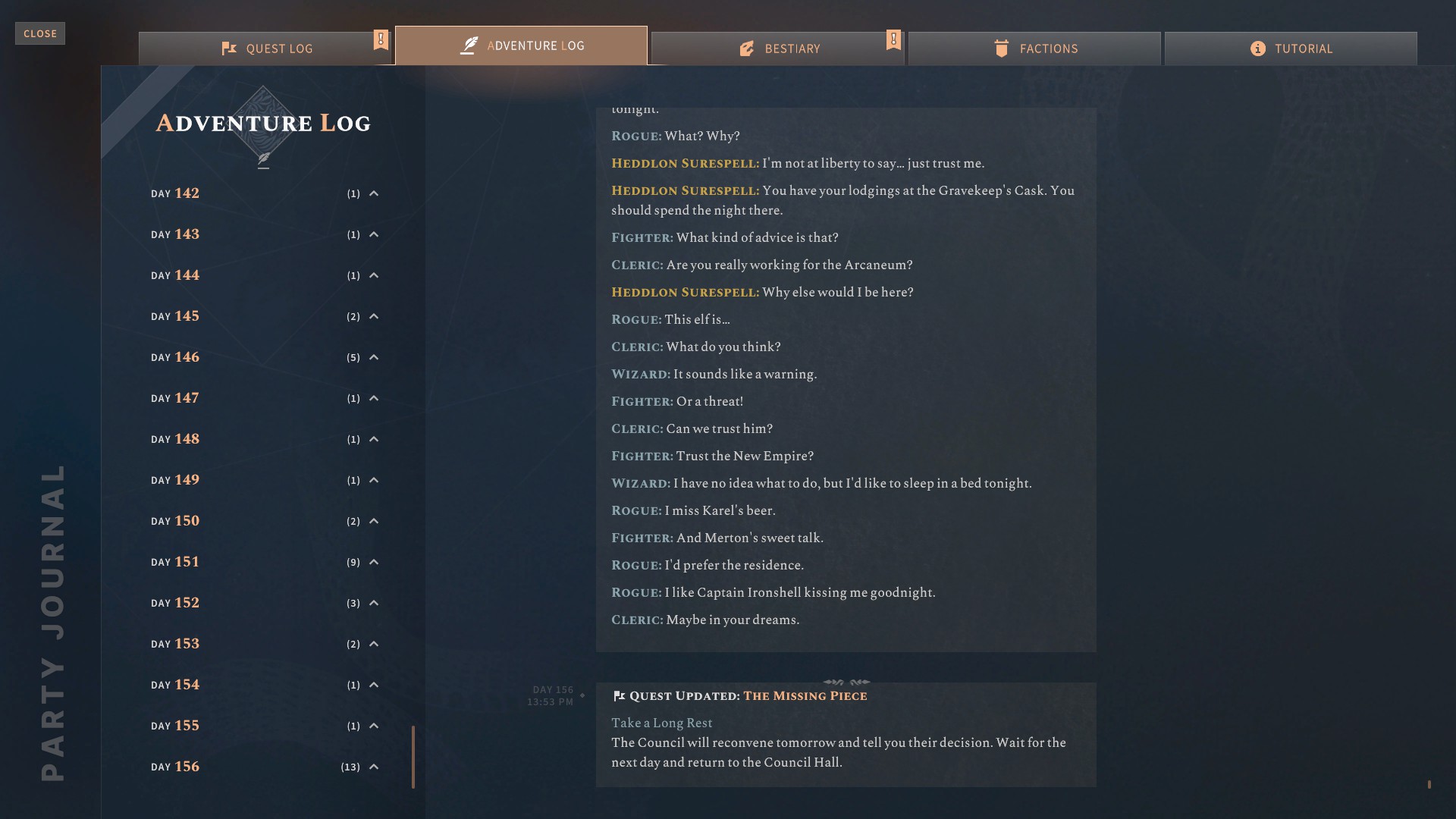Click the 'Adventure Log' panel heading
This screenshot has width=1456, height=819.
pos(263,123)
